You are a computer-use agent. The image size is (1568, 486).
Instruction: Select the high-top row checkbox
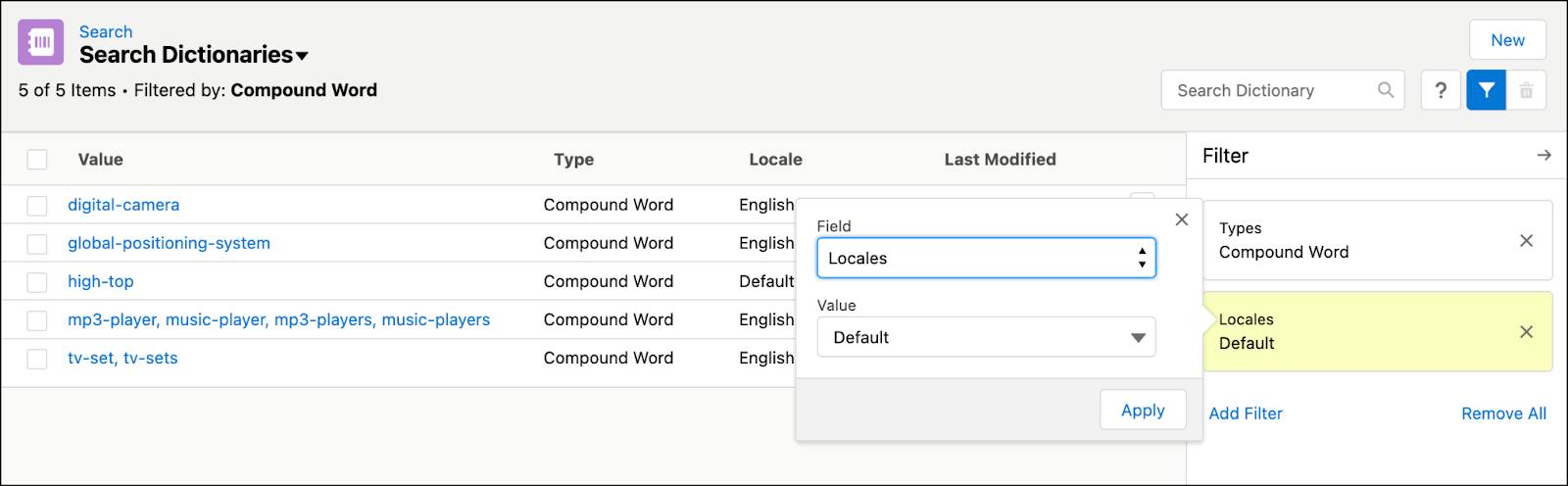(37, 282)
